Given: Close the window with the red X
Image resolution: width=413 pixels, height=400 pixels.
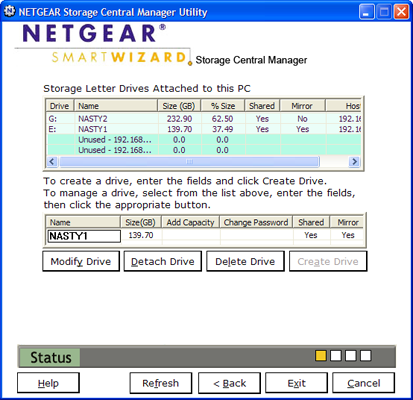Looking at the screenshot, I should pyautogui.click(x=401, y=12).
